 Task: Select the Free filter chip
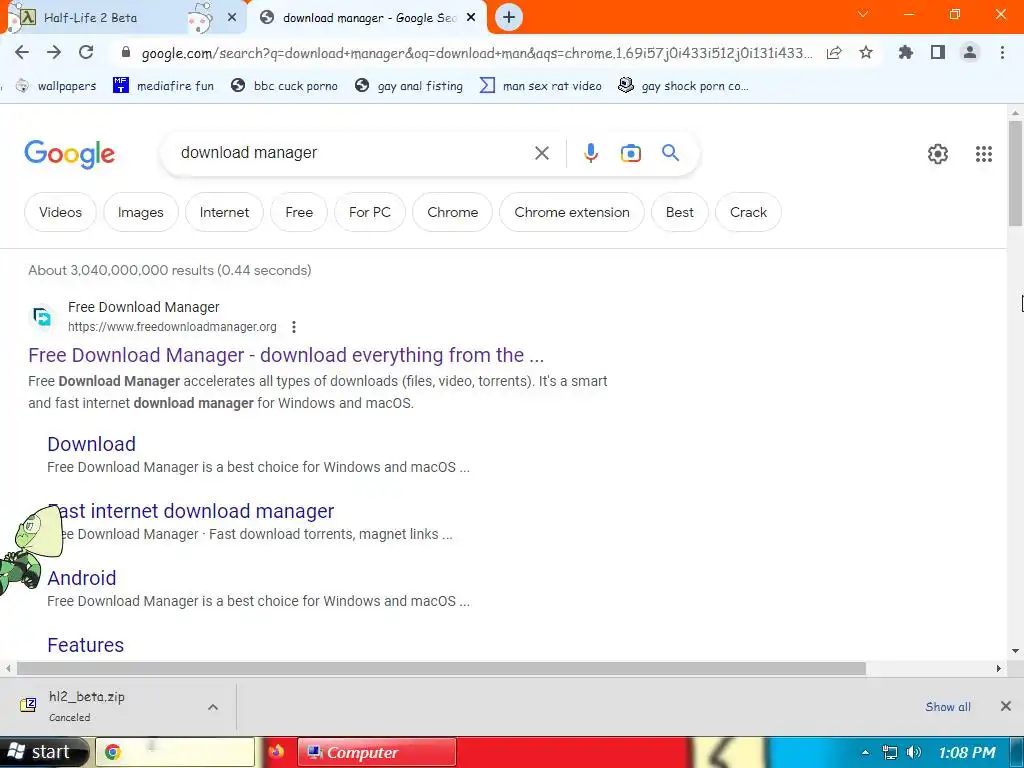point(298,212)
